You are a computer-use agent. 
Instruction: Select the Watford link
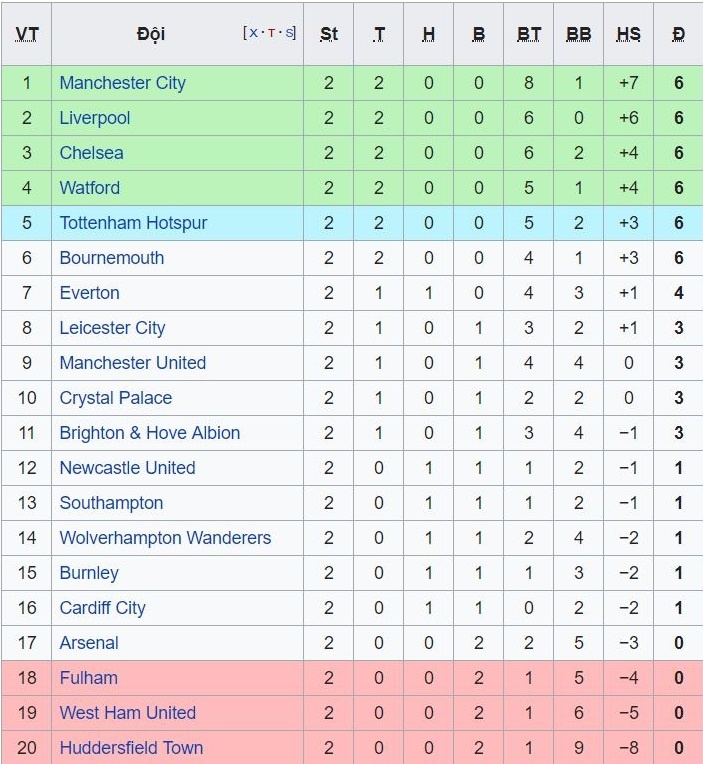pyautogui.click(x=89, y=188)
